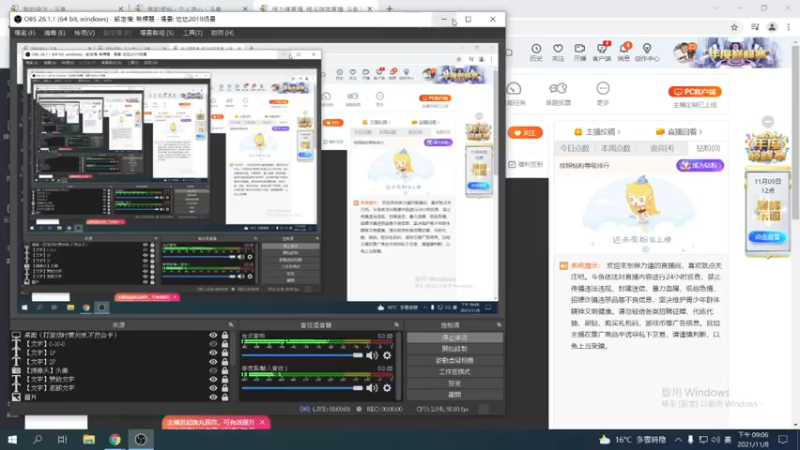Screen dimensions: 800x450
Task: Expand the 直播回看 link
Action: click(x=679, y=132)
